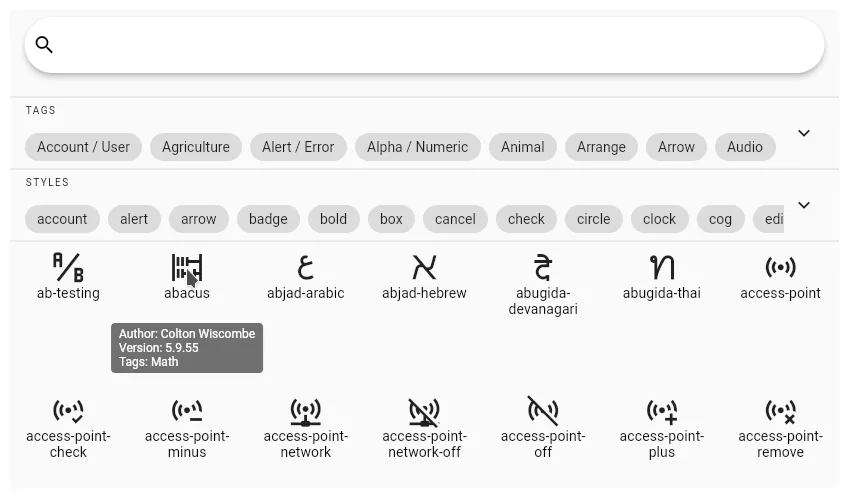Toggle the Agriculture tag filter
849x499 pixels.
point(196,147)
